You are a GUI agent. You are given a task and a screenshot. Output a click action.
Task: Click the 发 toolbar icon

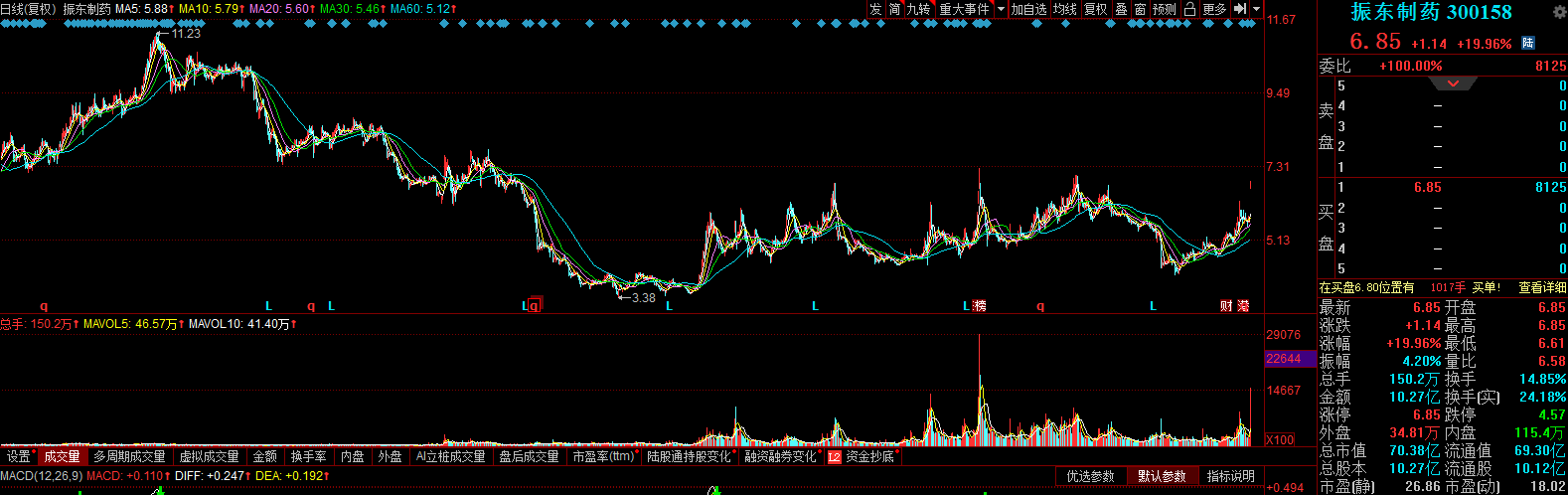tap(875, 9)
